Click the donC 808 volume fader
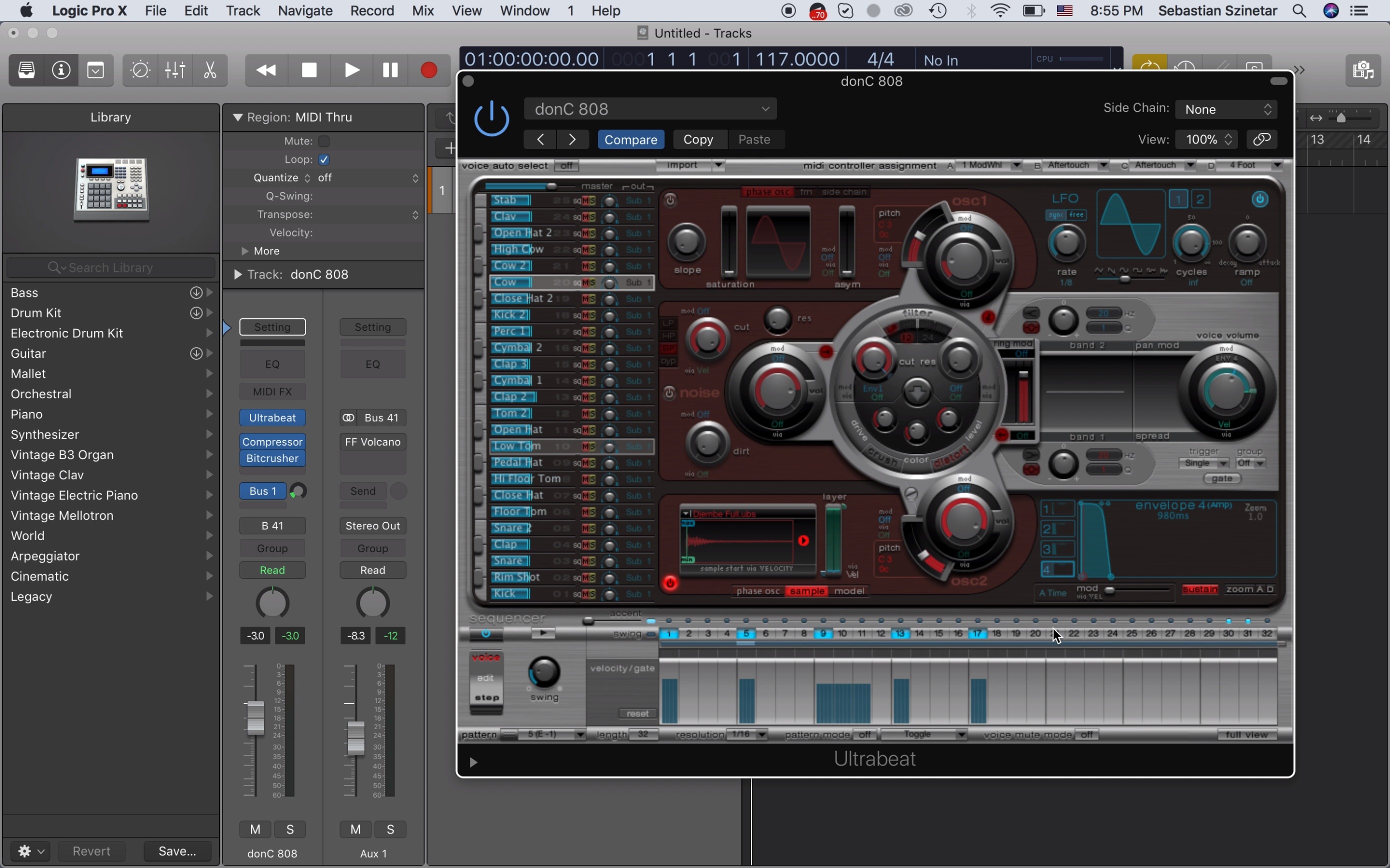 coord(255,718)
